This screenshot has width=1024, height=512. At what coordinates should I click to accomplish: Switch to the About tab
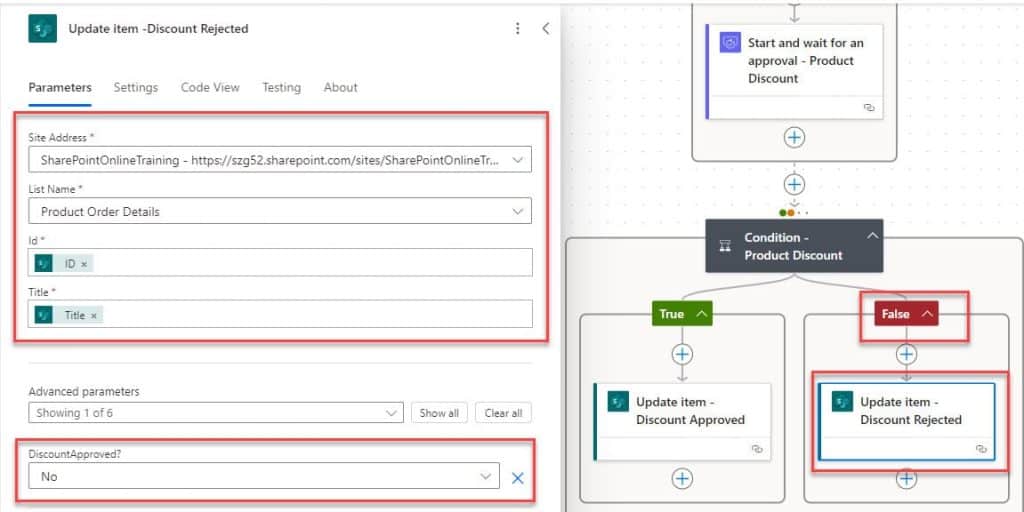[341, 88]
